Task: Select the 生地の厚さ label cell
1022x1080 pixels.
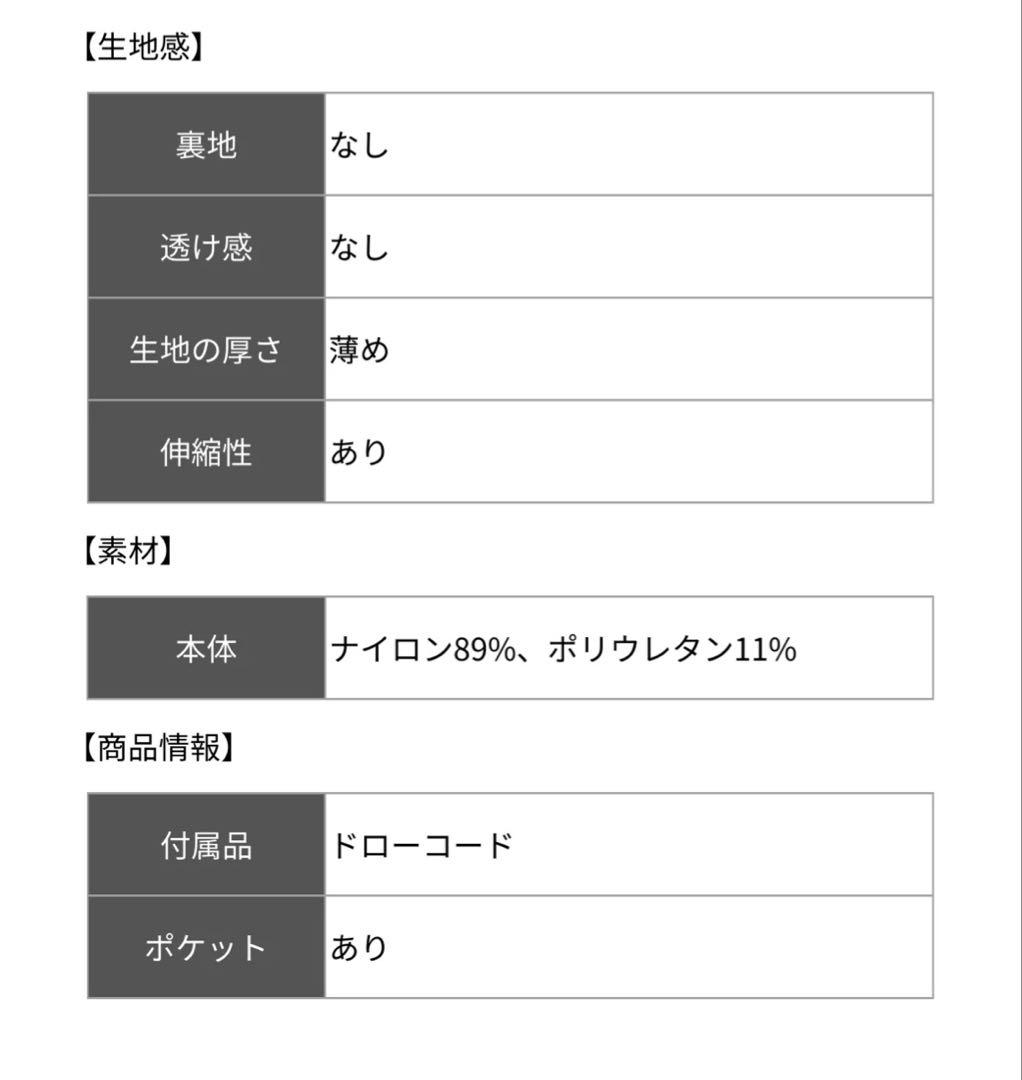Action: click(206, 350)
